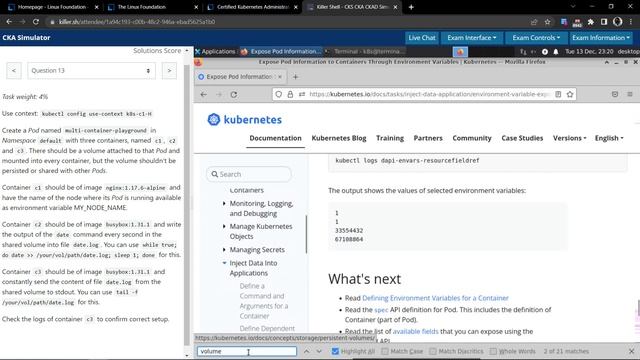
Task: Reload page in Firefox
Action: (234, 94)
